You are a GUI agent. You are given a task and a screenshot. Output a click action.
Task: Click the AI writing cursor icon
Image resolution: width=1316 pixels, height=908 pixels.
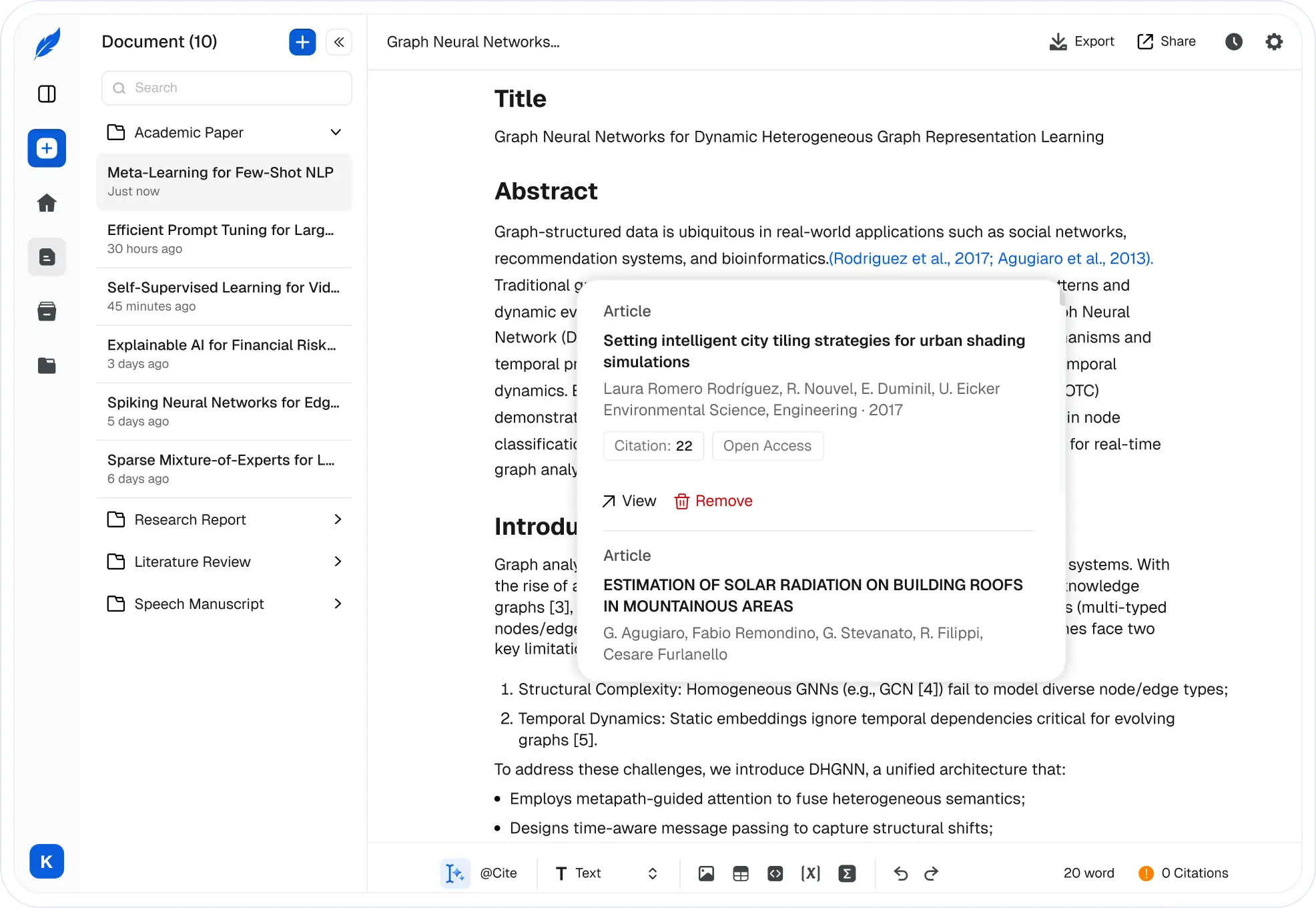455,873
